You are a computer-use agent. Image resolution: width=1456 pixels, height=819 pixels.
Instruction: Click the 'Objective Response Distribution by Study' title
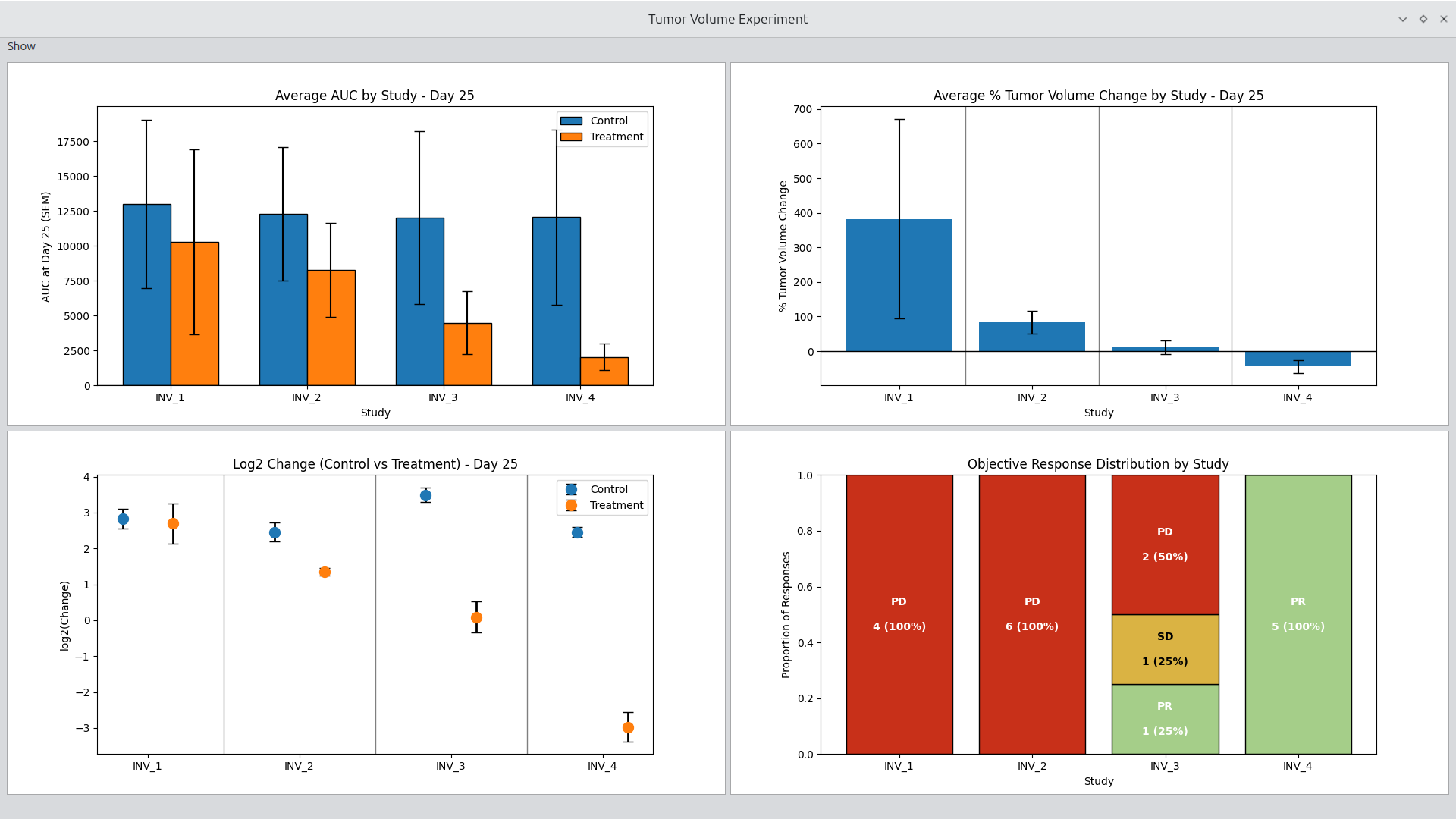(x=1098, y=464)
